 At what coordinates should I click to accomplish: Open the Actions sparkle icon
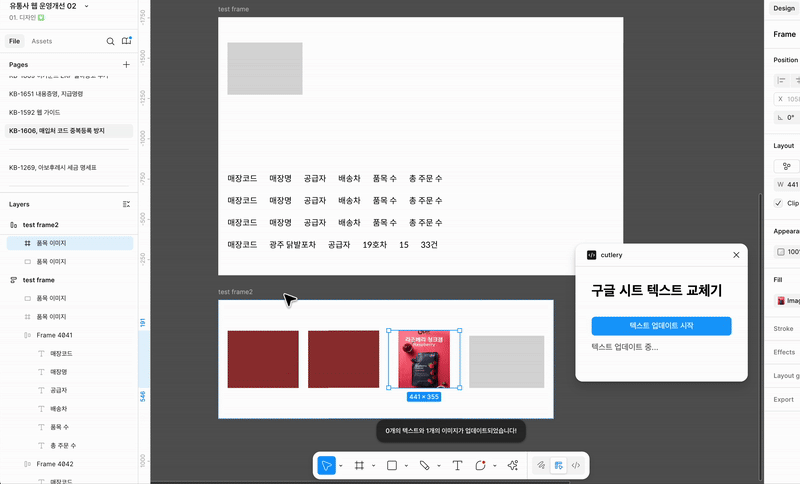pos(513,465)
